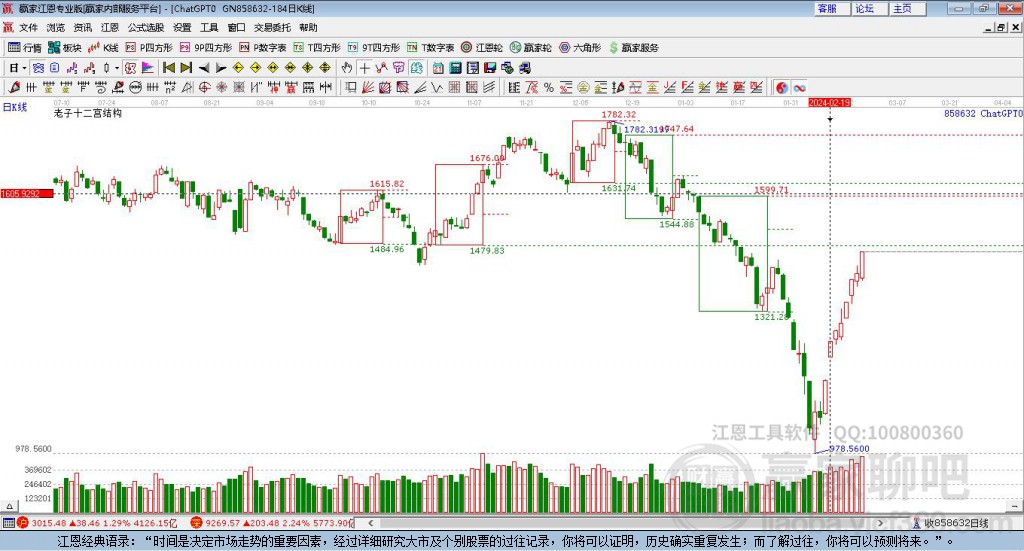Click the red 1605.9292 price label
This screenshot has height=551, width=1024.
pos(27,194)
